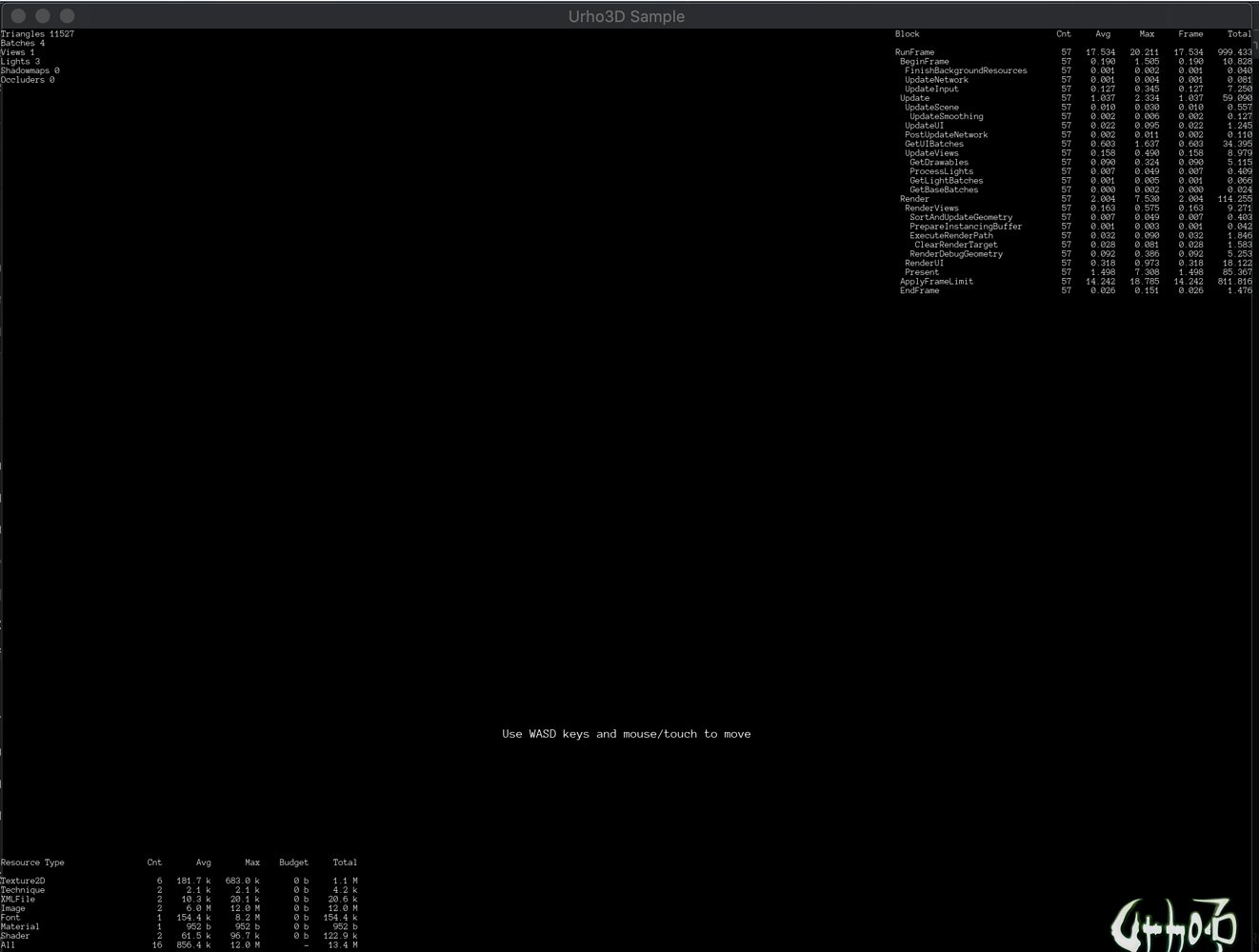Click the Texture2D max value '683.0 k'
Screen dimensions: 1259x952
243,882
